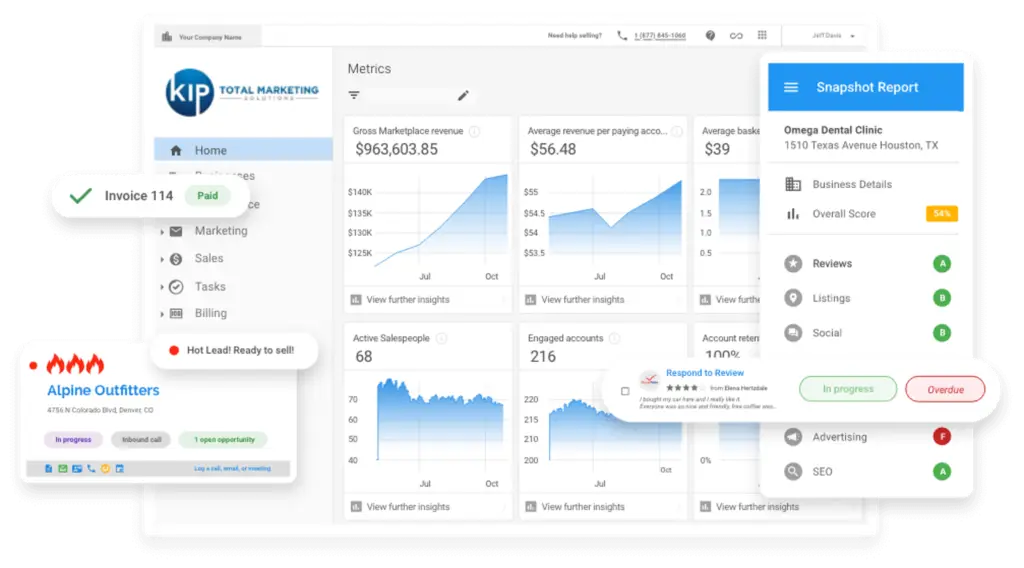This screenshot has width=1024, height=568.
Task: Expand the Sales sidebar section
Action: click(162, 259)
